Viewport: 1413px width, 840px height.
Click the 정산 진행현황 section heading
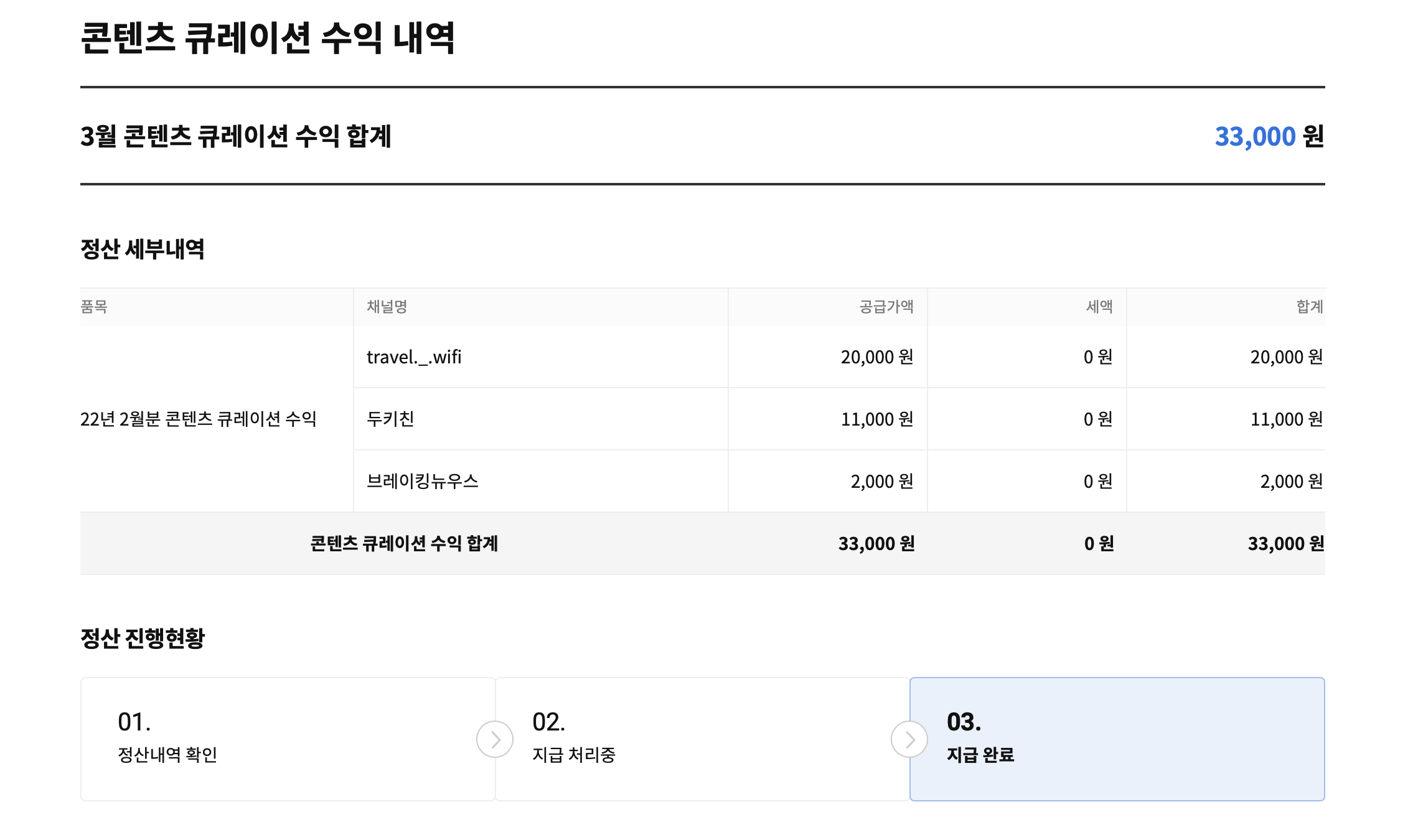143,638
